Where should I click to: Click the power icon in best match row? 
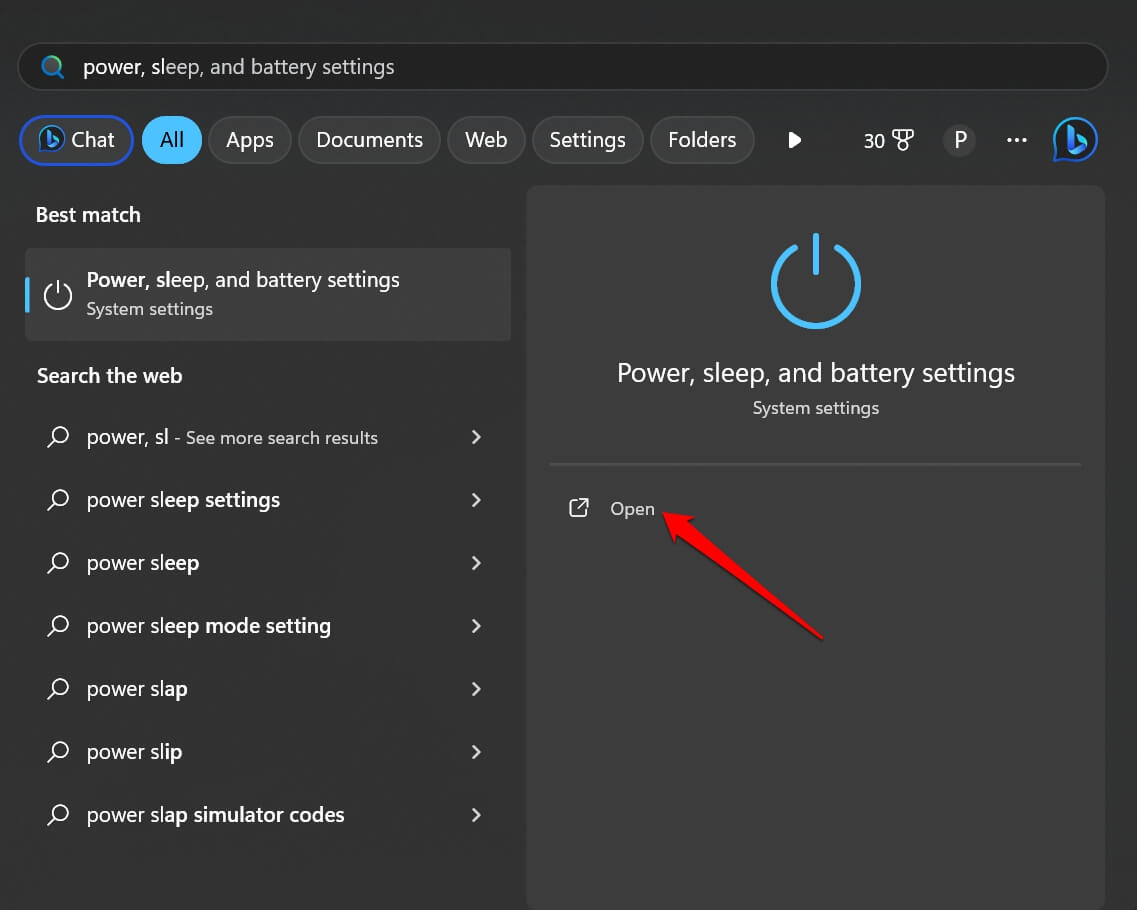58,295
